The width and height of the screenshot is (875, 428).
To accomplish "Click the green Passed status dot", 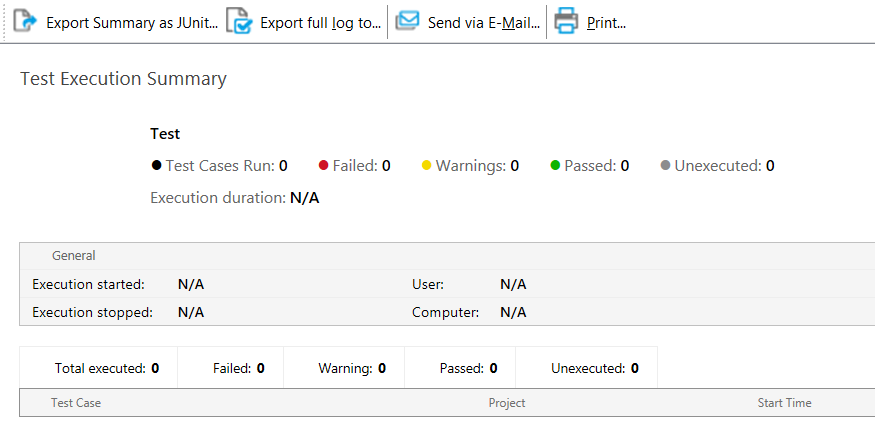I will 555,166.
